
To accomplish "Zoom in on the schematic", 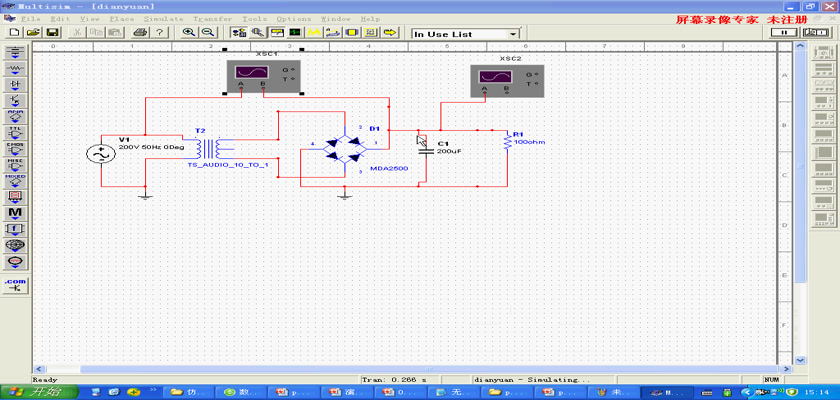I will coord(189,32).
